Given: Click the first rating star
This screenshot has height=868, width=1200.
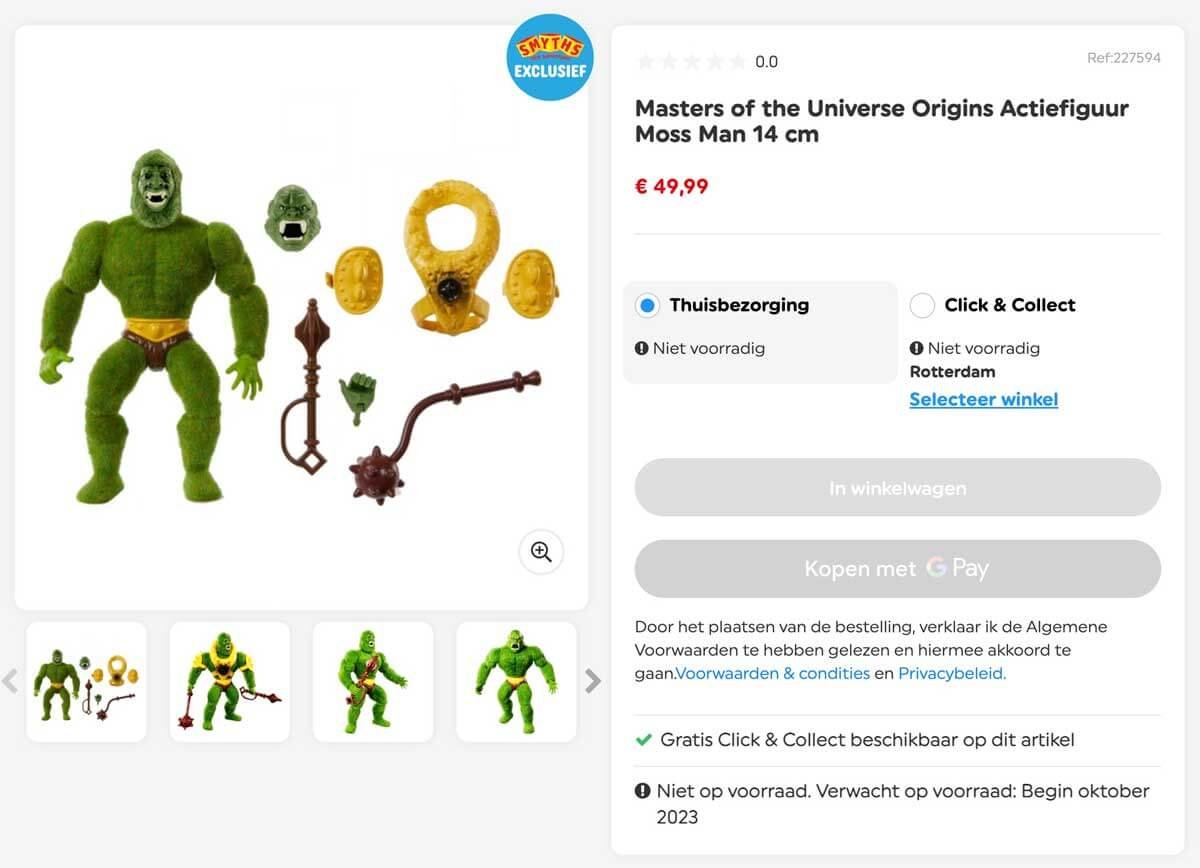Looking at the screenshot, I should (x=645, y=61).
